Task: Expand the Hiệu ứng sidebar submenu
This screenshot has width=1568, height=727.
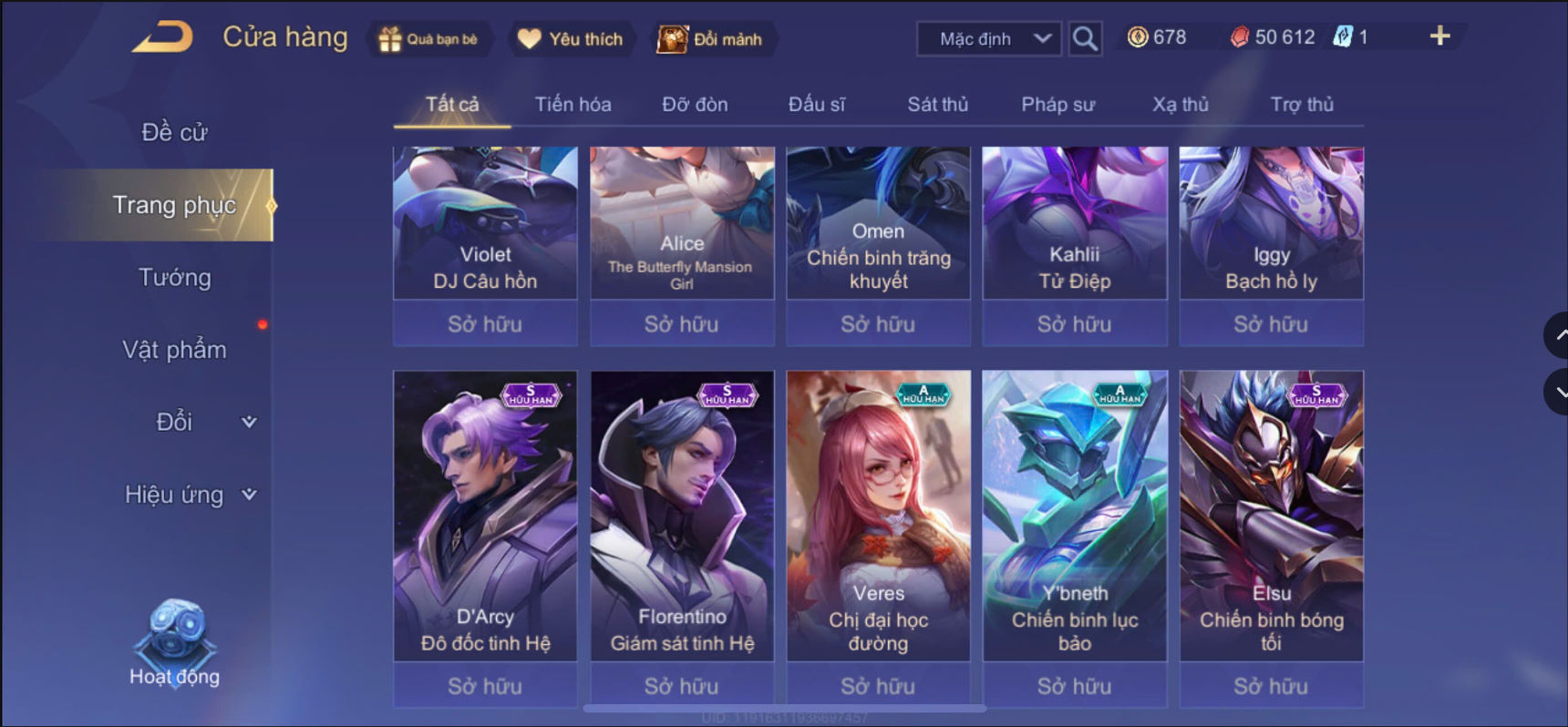Action: 249,495
